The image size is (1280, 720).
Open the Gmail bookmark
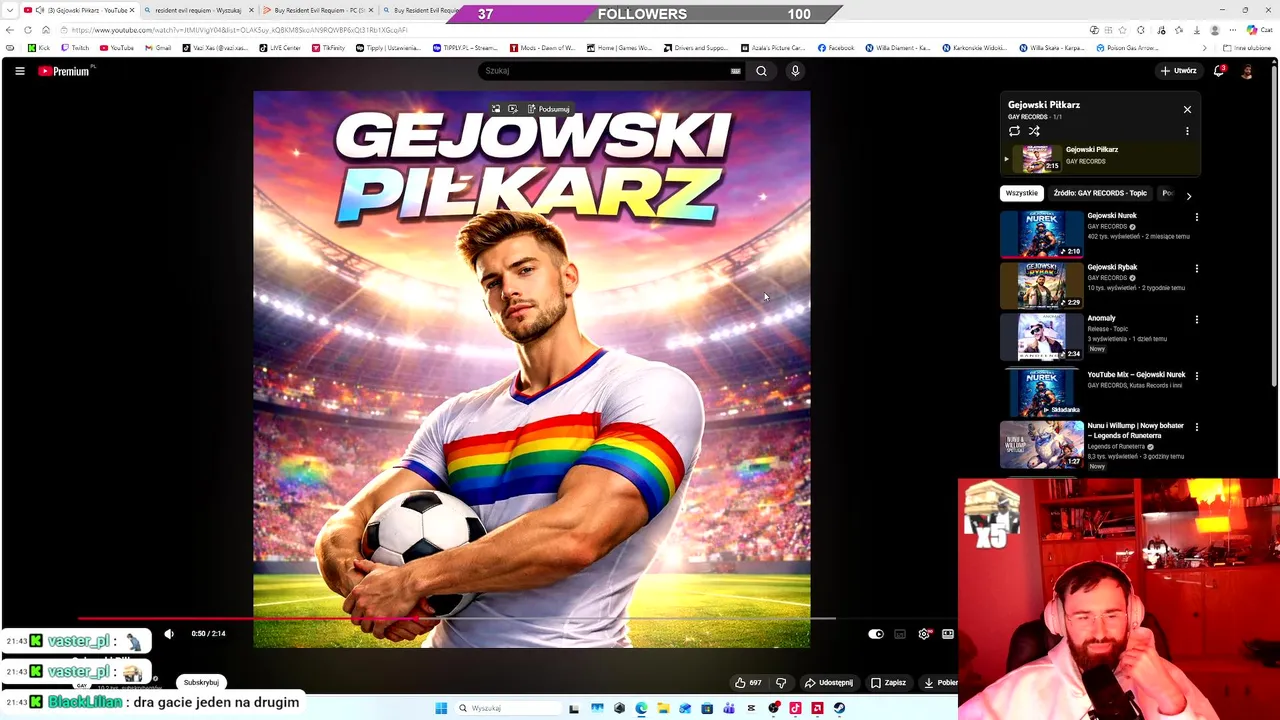tap(158, 48)
